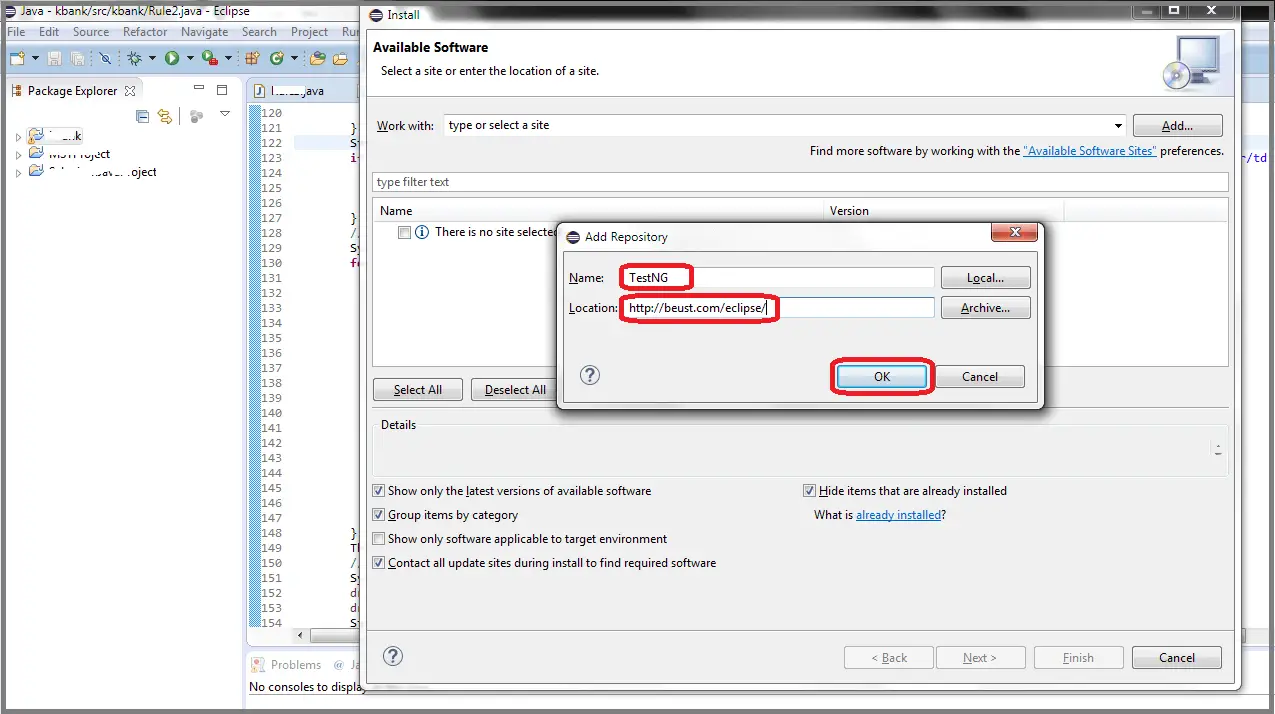The image size is (1275, 714).
Task: Click OK in Add Repository dialog
Action: [881, 377]
